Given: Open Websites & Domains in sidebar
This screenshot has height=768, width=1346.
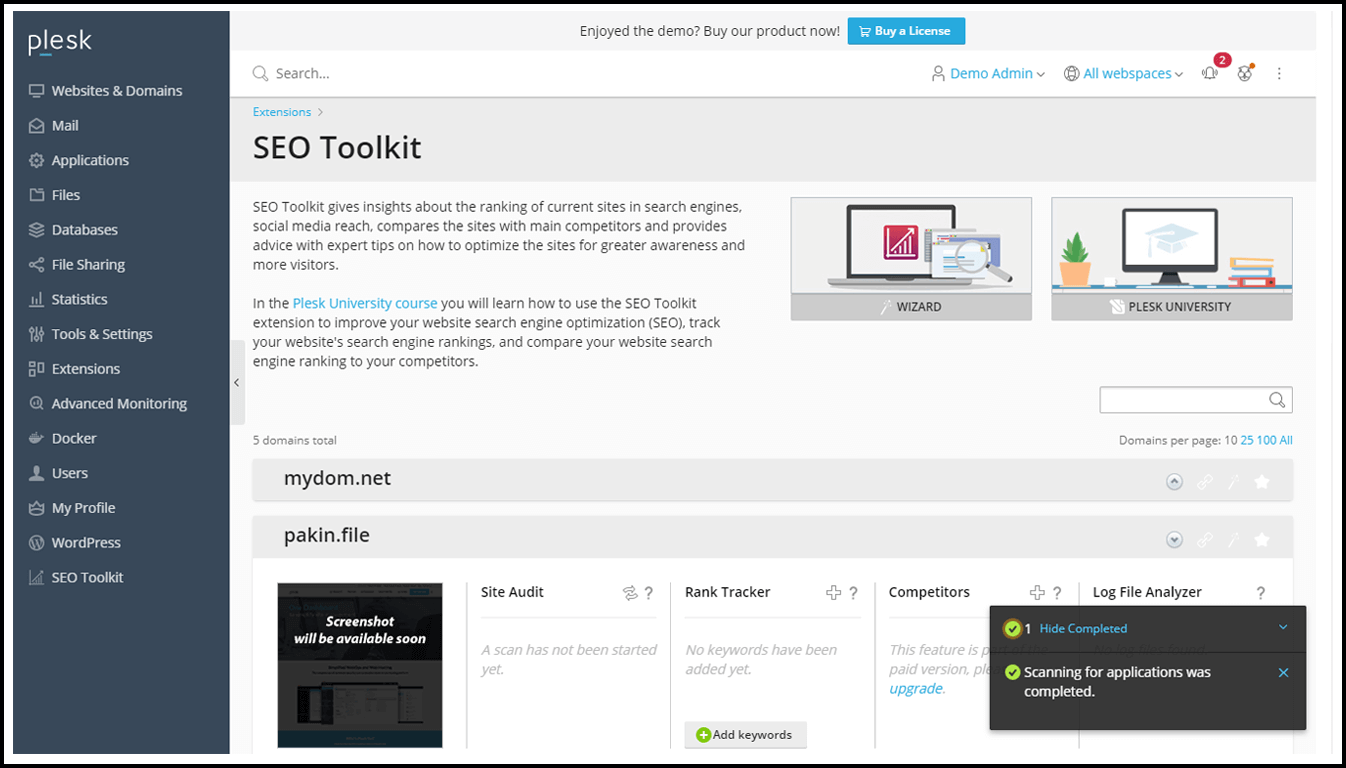Looking at the screenshot, I should coord(105,90).
